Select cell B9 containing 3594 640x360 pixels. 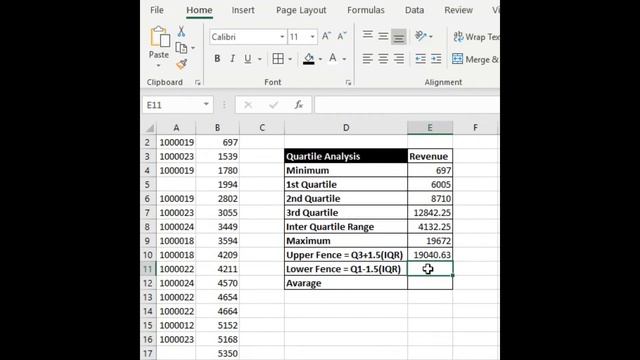(217, 241)
